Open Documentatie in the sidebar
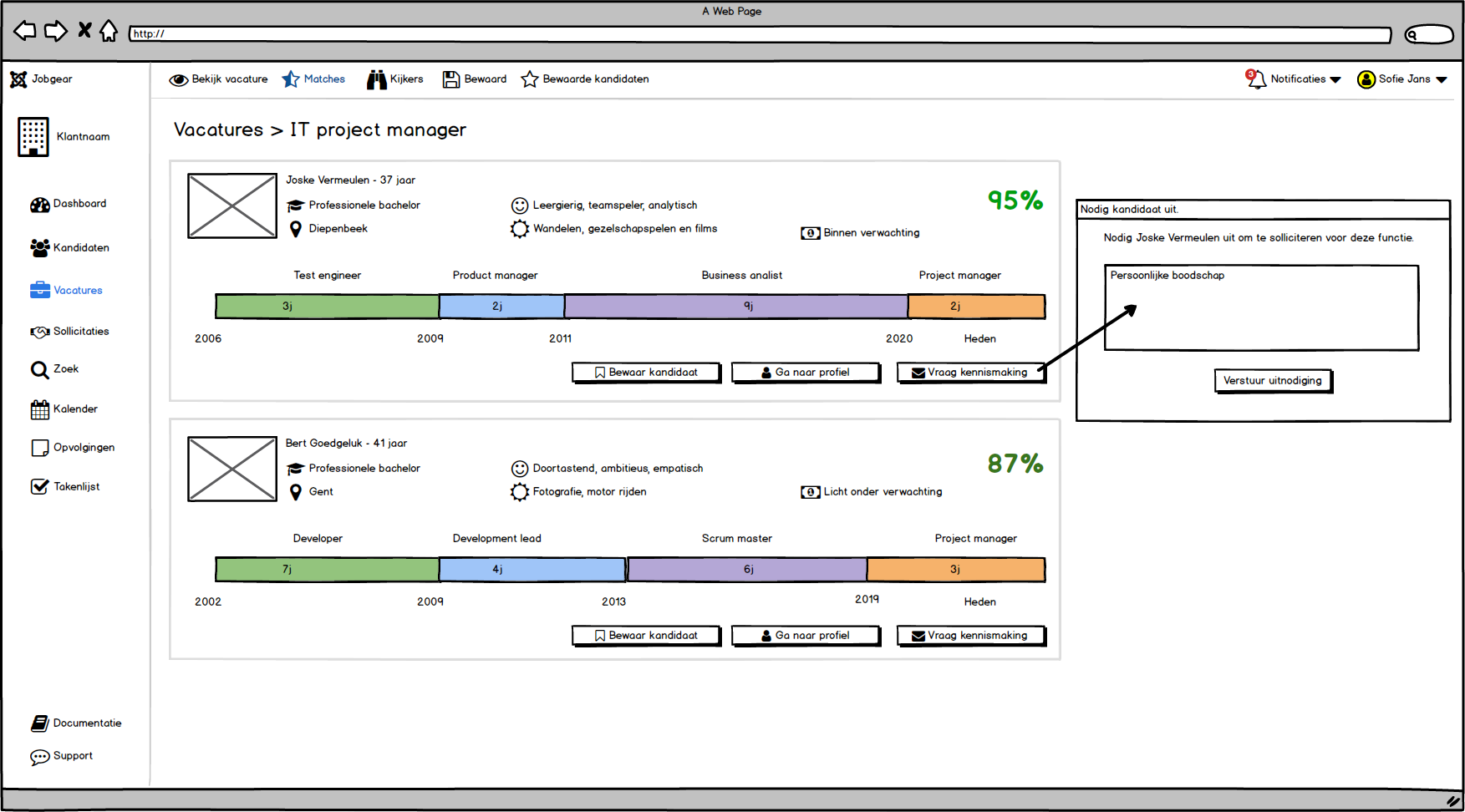Screen dimensions: 1465x812 tap(76, 723)
